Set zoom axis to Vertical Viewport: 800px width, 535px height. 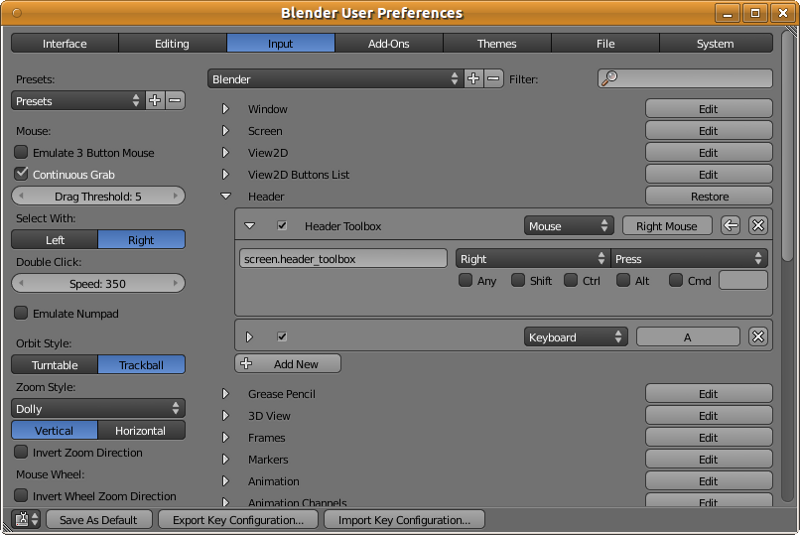point(55,430)
